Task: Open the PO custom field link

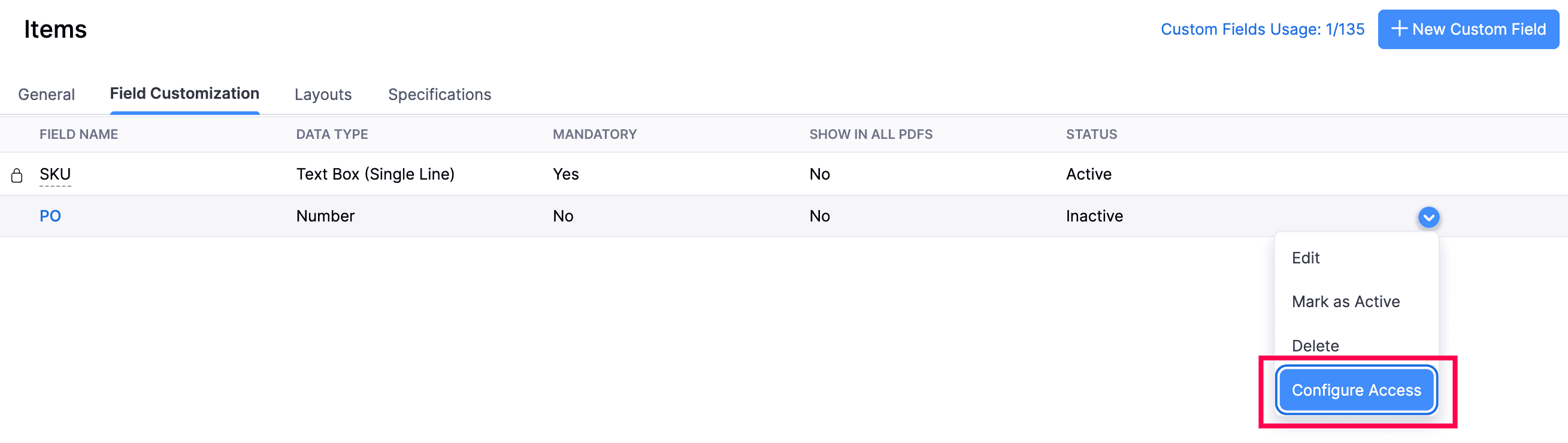Action: pos(50,216)
